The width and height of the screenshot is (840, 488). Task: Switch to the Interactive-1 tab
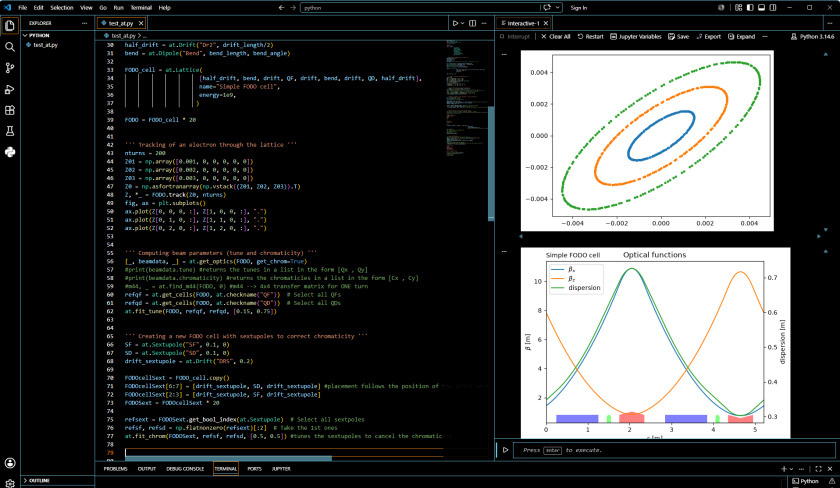521,24
